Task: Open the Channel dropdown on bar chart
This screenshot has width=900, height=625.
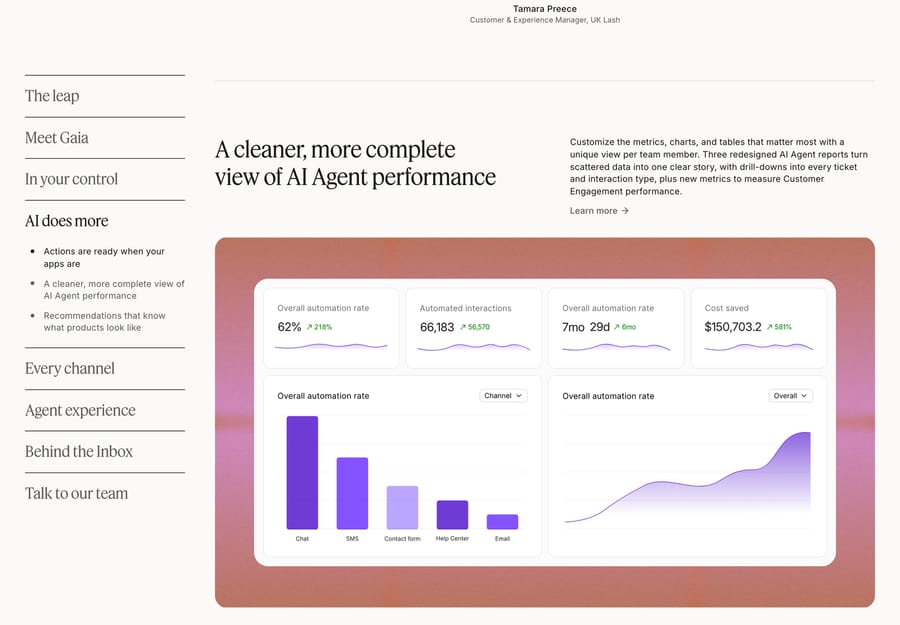Action: click(x=503, y=395)
